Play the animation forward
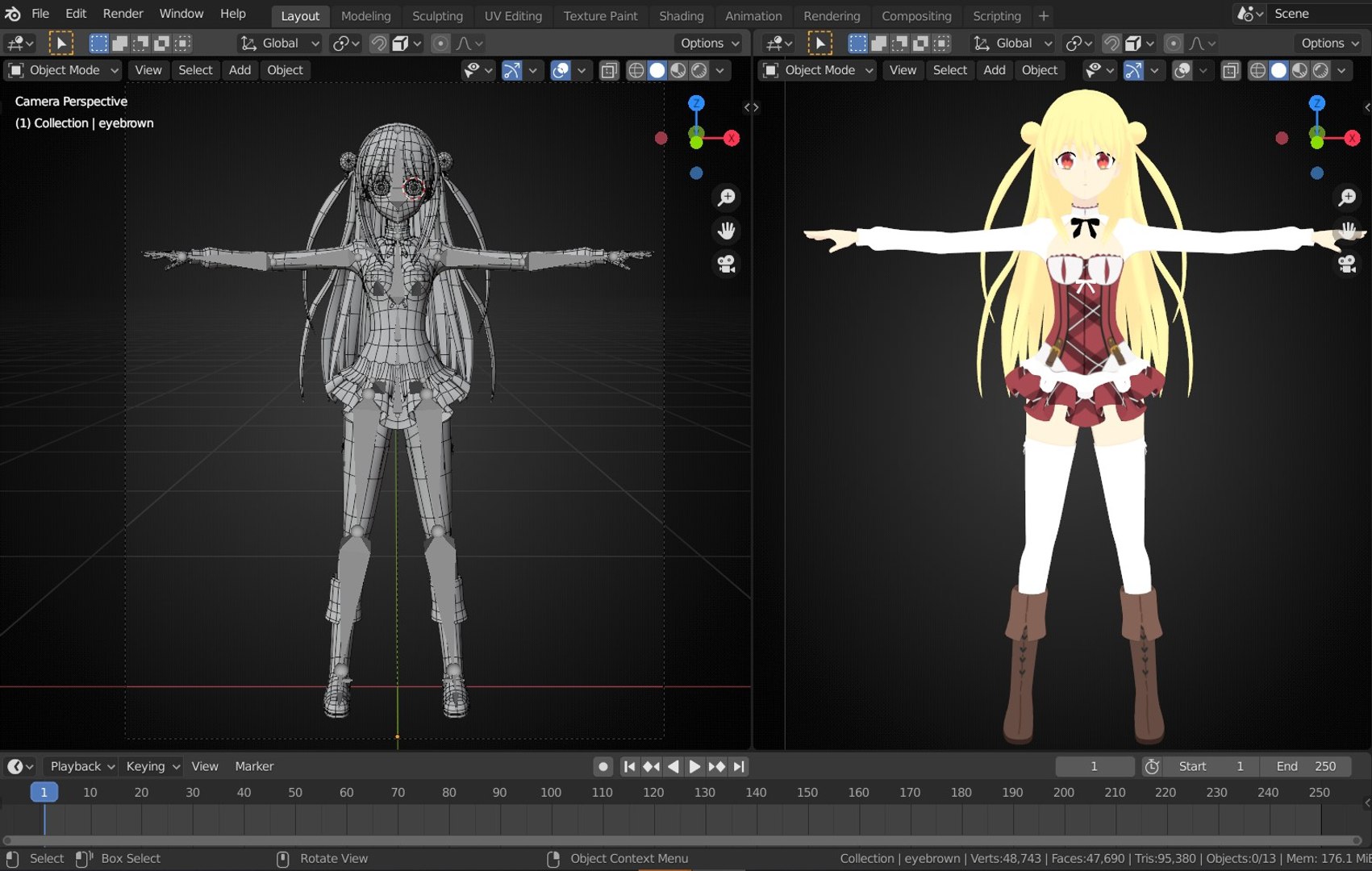The image size is (1372, 871). pyautogui.click(x=694, y=766)
